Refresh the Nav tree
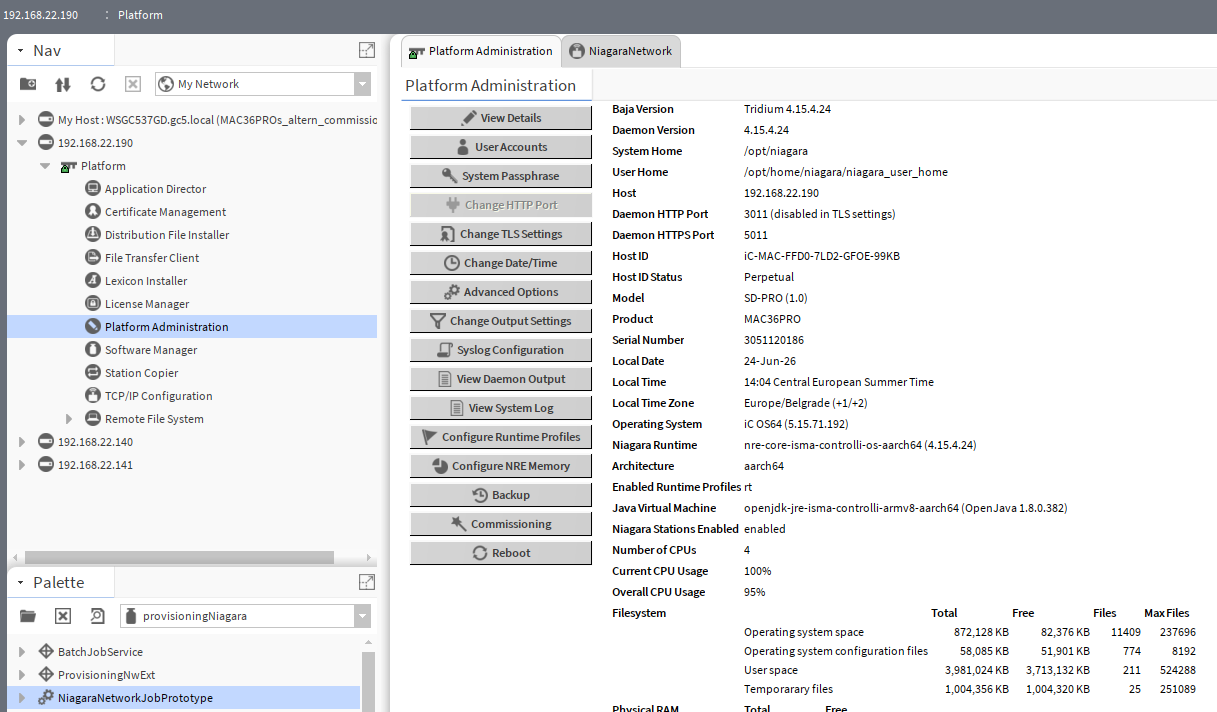The width and height of the screenshot is (1217, 712). [97, 84]
